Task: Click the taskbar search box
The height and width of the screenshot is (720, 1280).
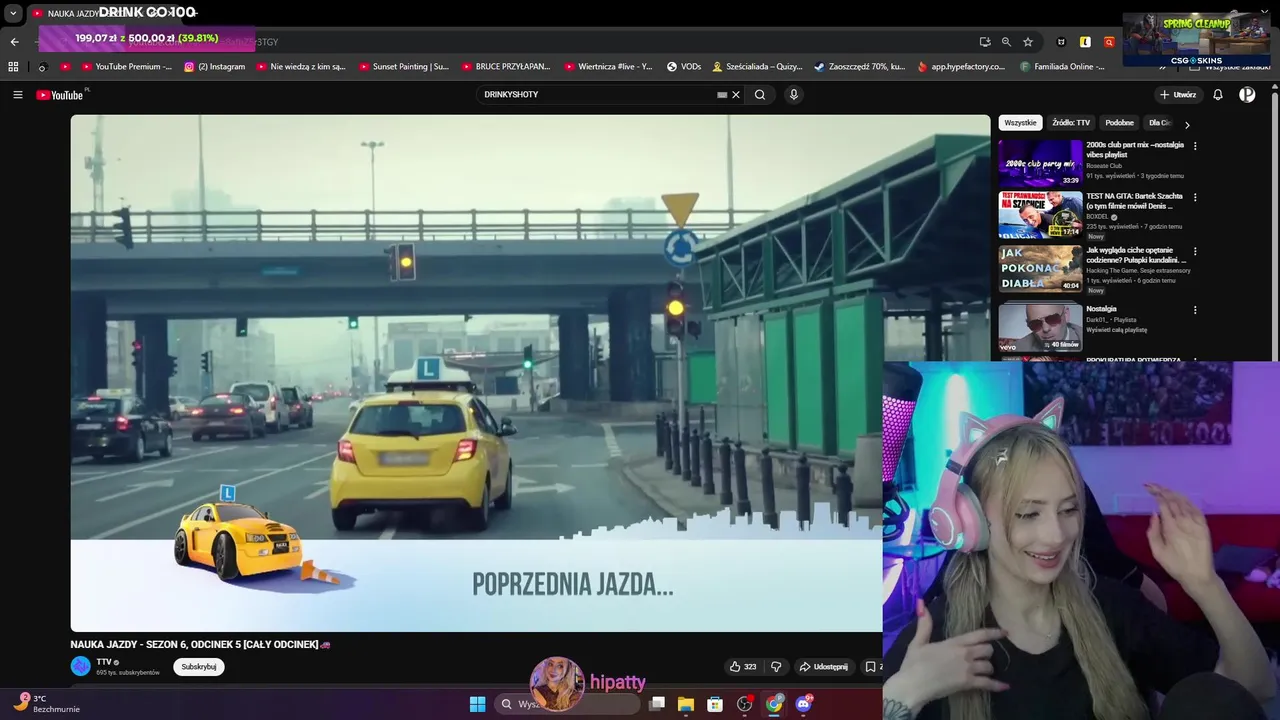Action: (x=568, y=704)
